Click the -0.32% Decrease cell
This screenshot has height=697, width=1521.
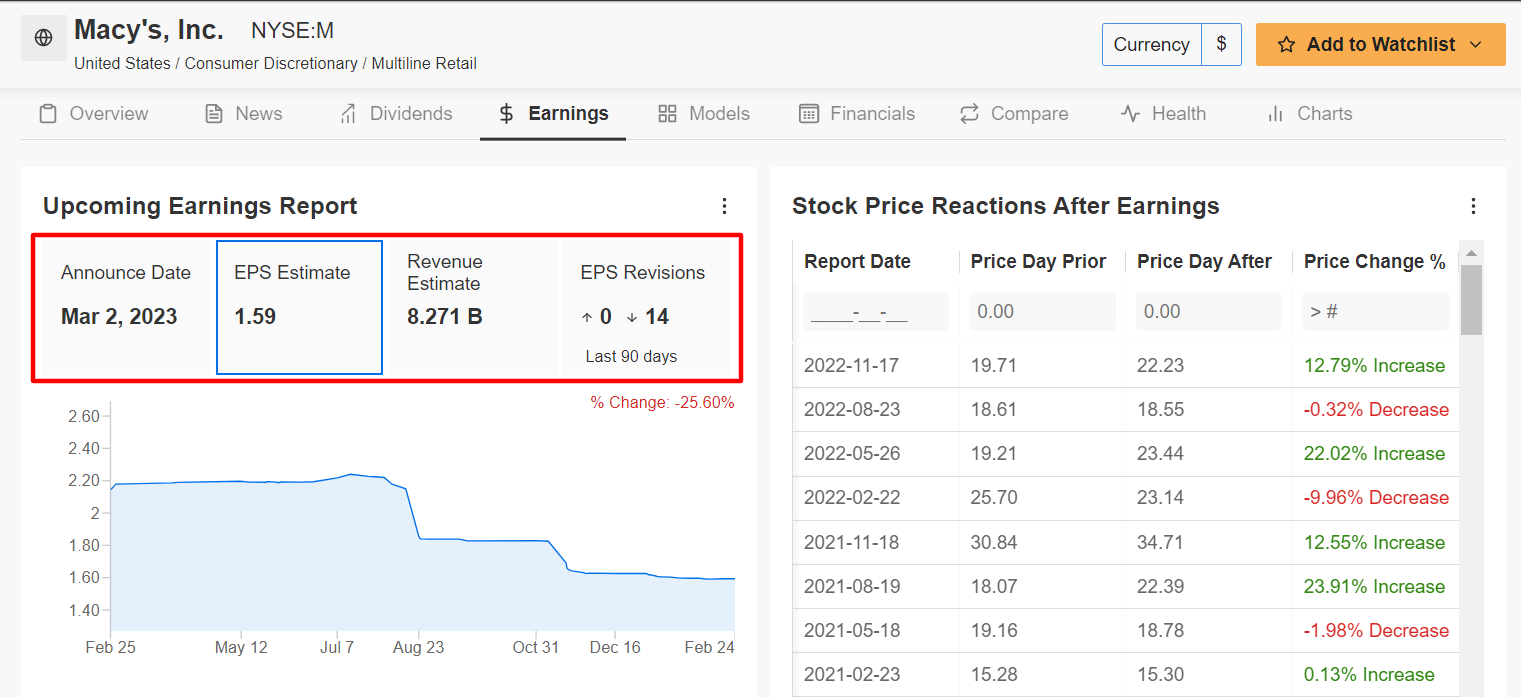coord(1376,410)
